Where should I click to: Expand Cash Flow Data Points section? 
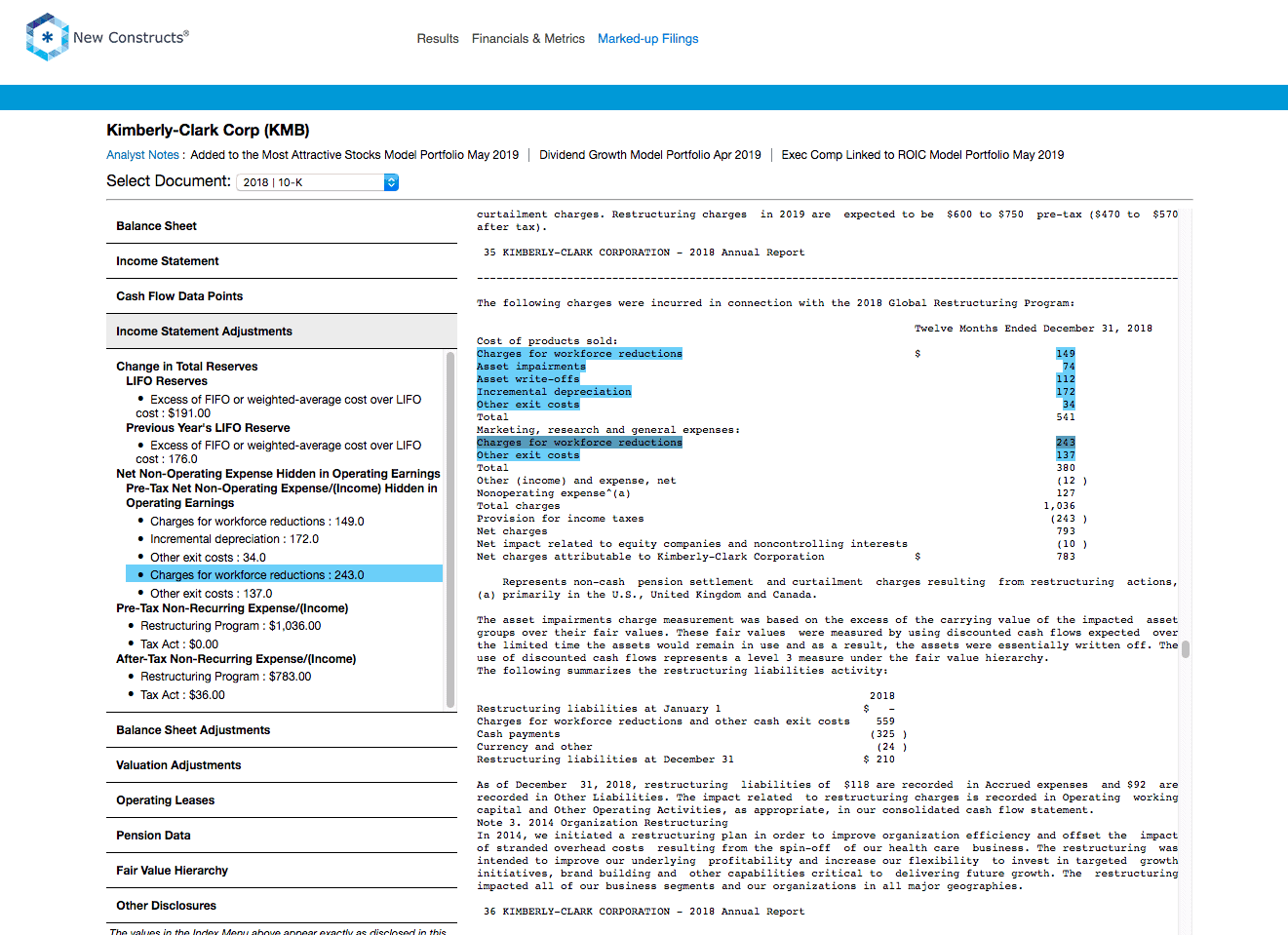click(x=282, y=296)
